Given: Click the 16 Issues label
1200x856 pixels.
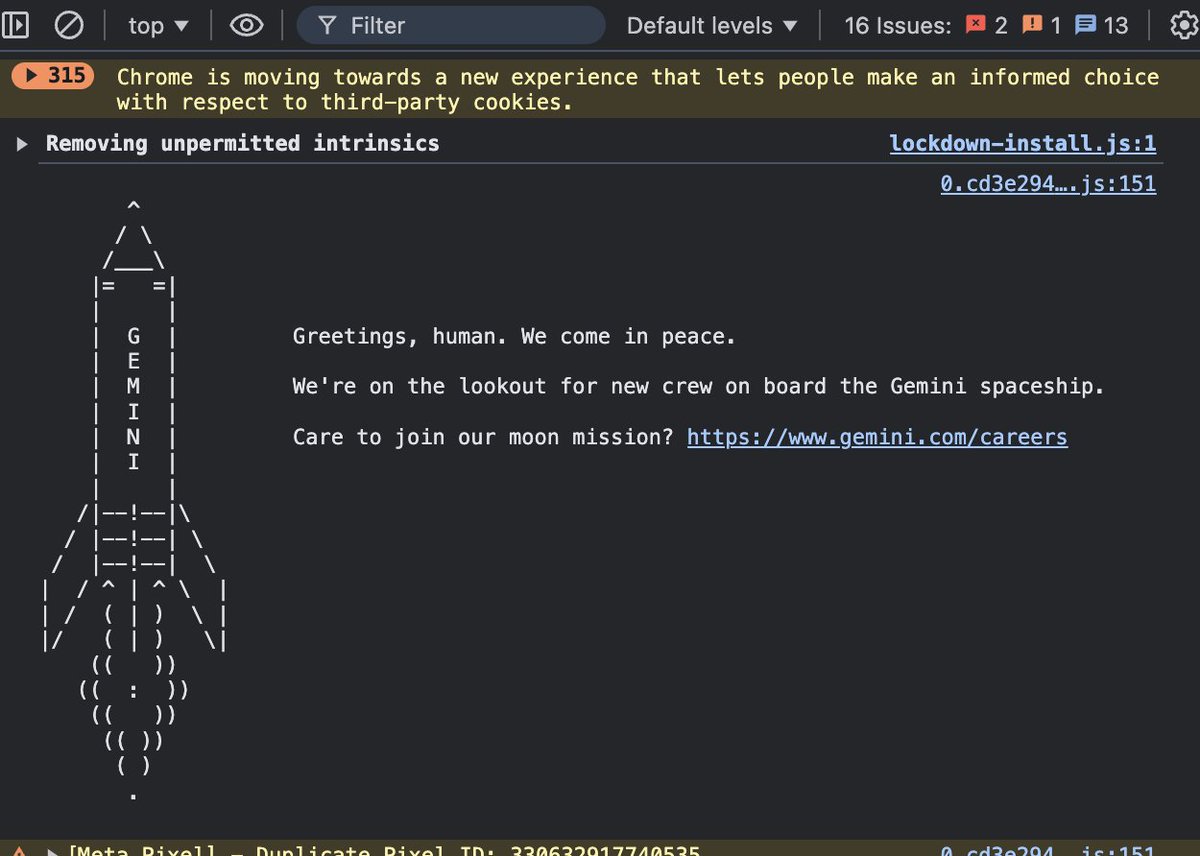Looking at the screenshot, I should (897, 25).
